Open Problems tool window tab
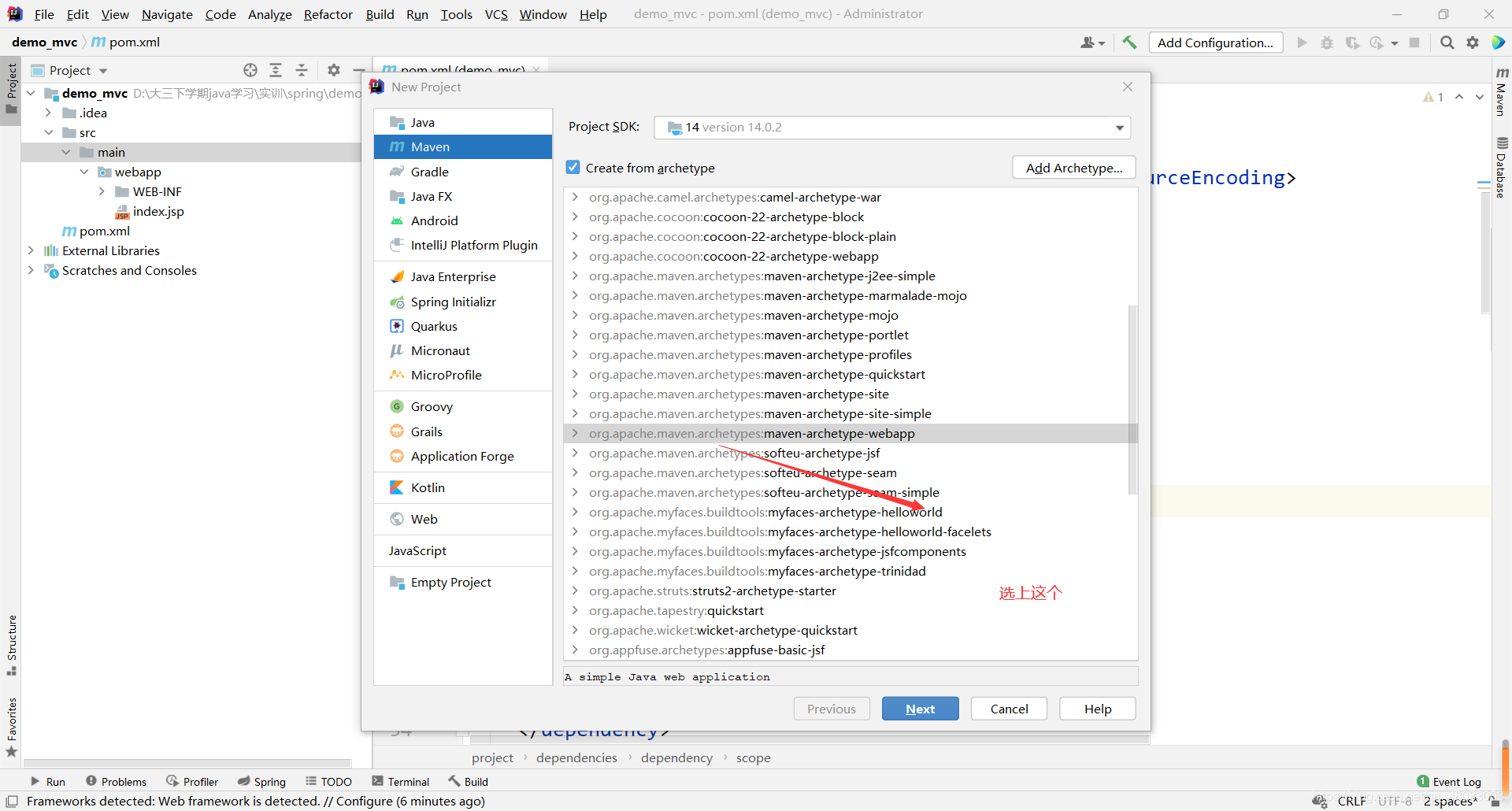The width and height of the screenshot is (1512, 811). [116, 782]
